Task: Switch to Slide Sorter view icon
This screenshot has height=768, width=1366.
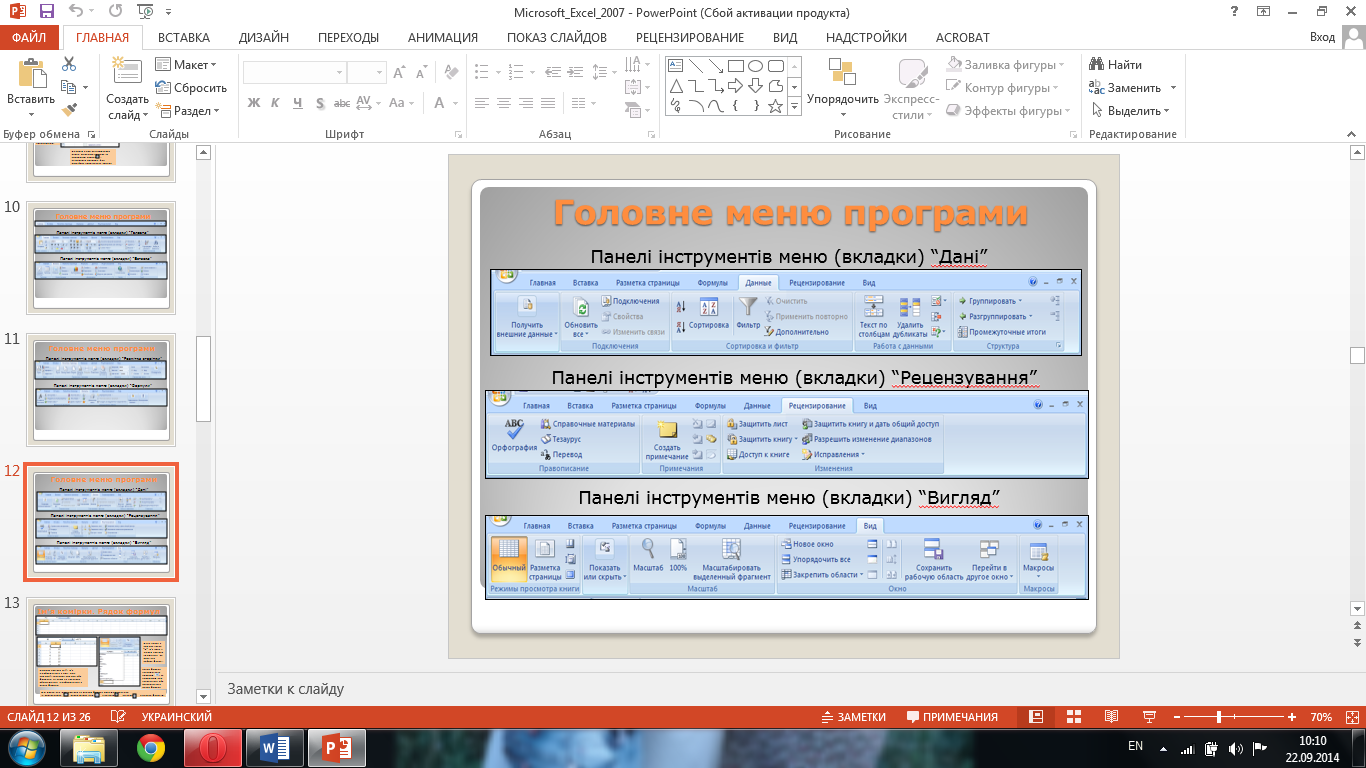Action: point(1074,717)
